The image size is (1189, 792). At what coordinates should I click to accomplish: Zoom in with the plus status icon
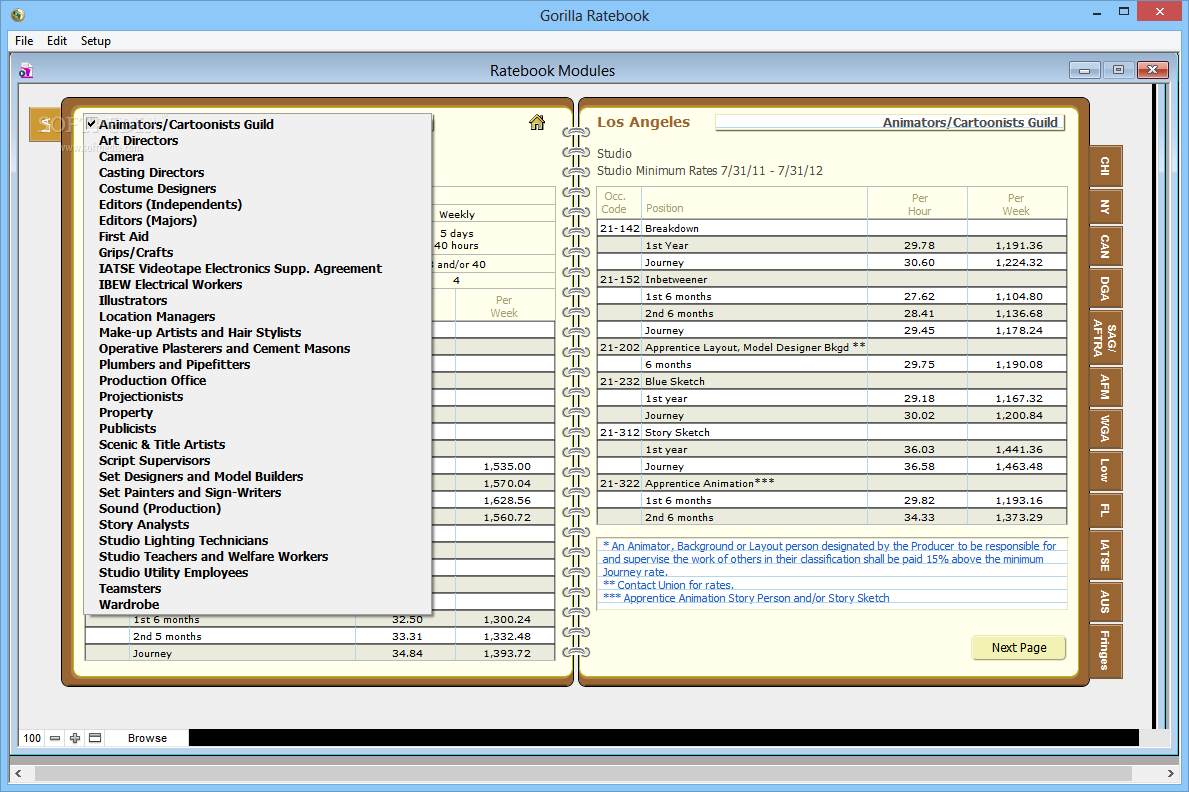(x=74, y=737)
